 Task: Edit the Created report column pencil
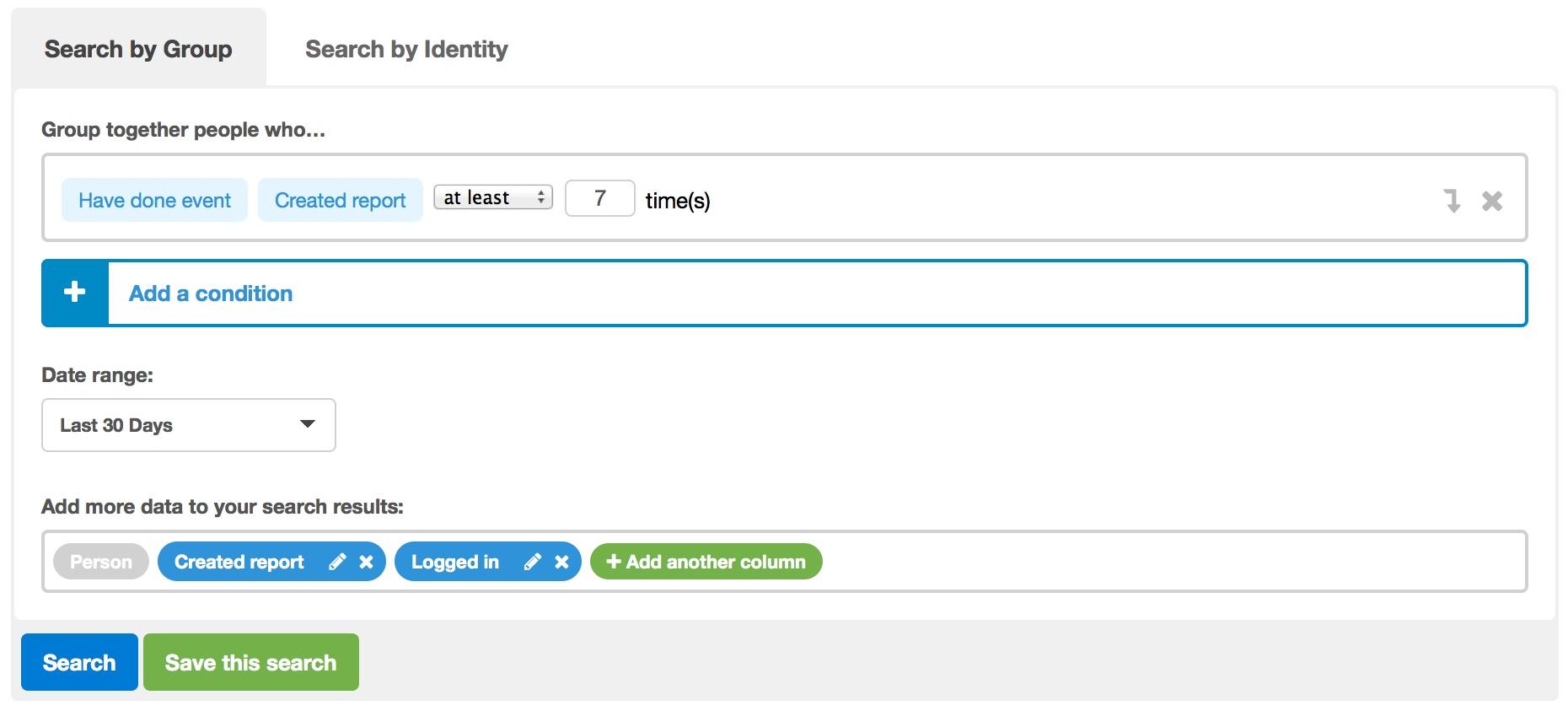point(337,562)
